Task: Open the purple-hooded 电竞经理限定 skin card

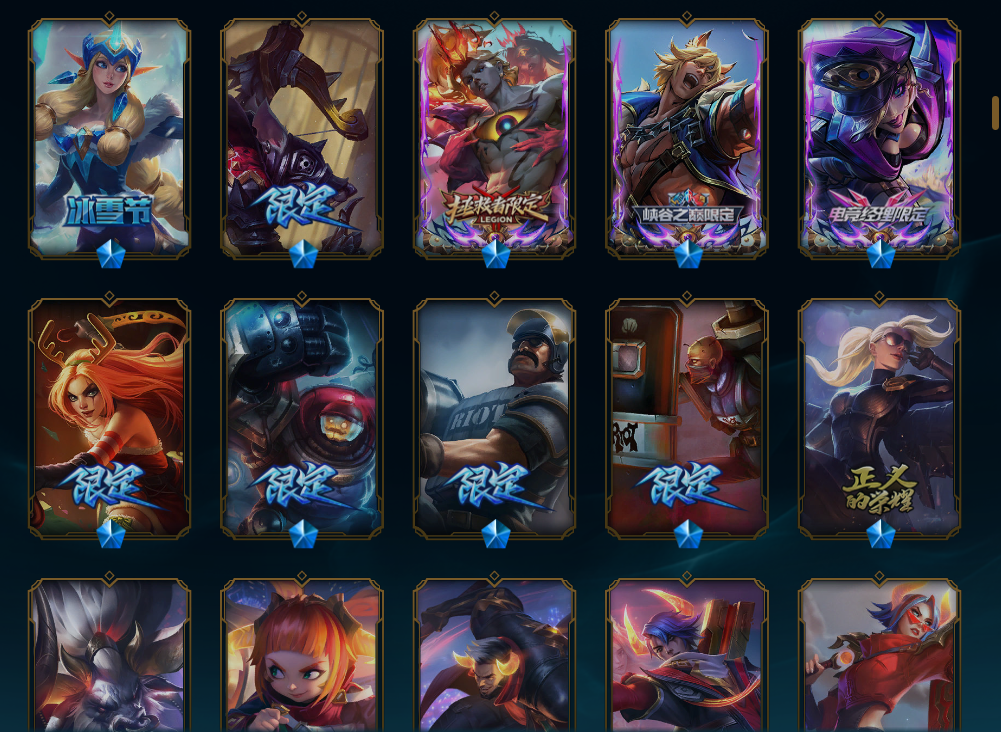Action: click(x=880, y=138)
